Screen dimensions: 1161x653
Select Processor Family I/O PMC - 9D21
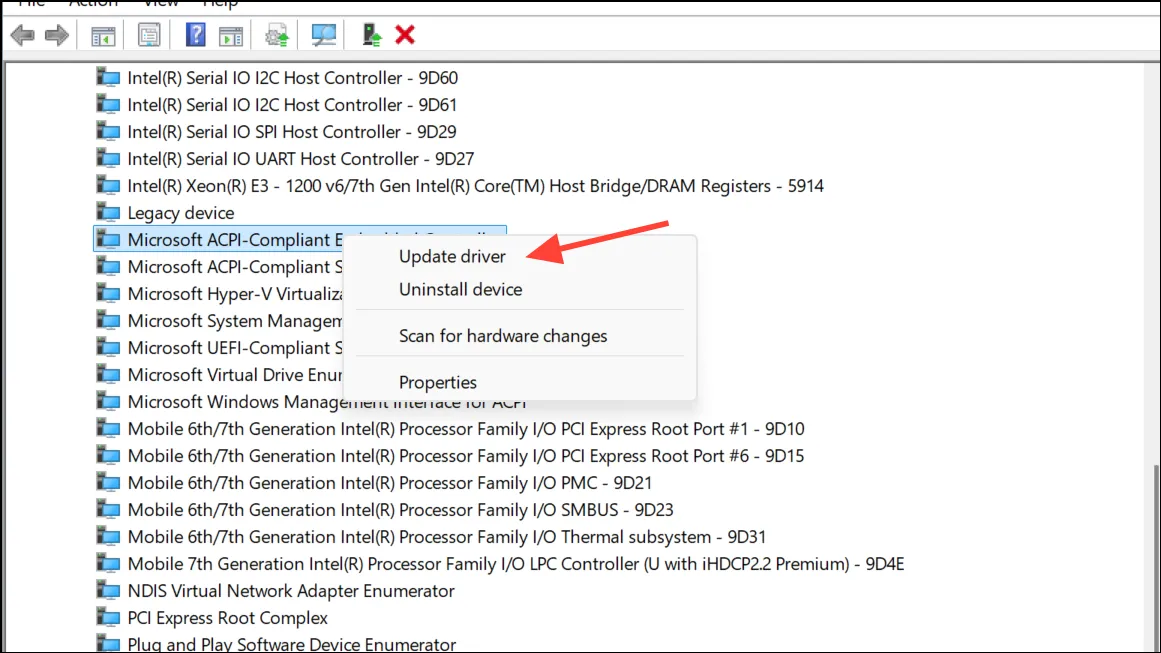point(389,483)
